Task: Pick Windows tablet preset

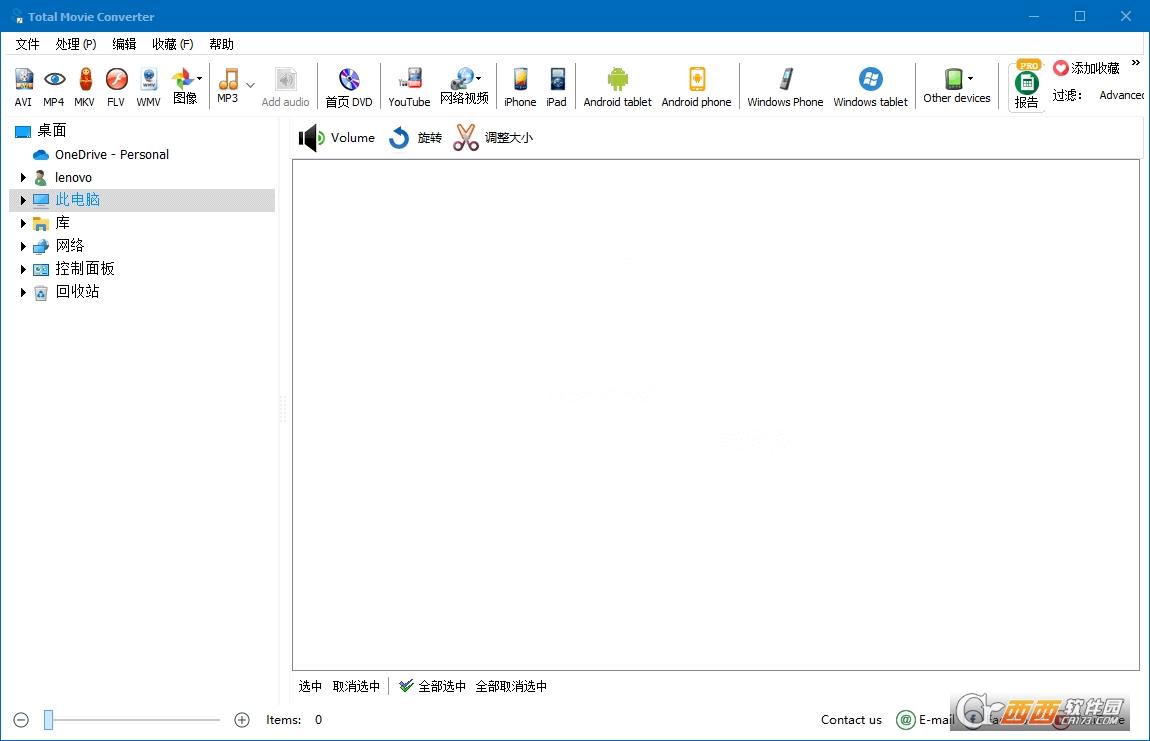Action: (871, 87)
